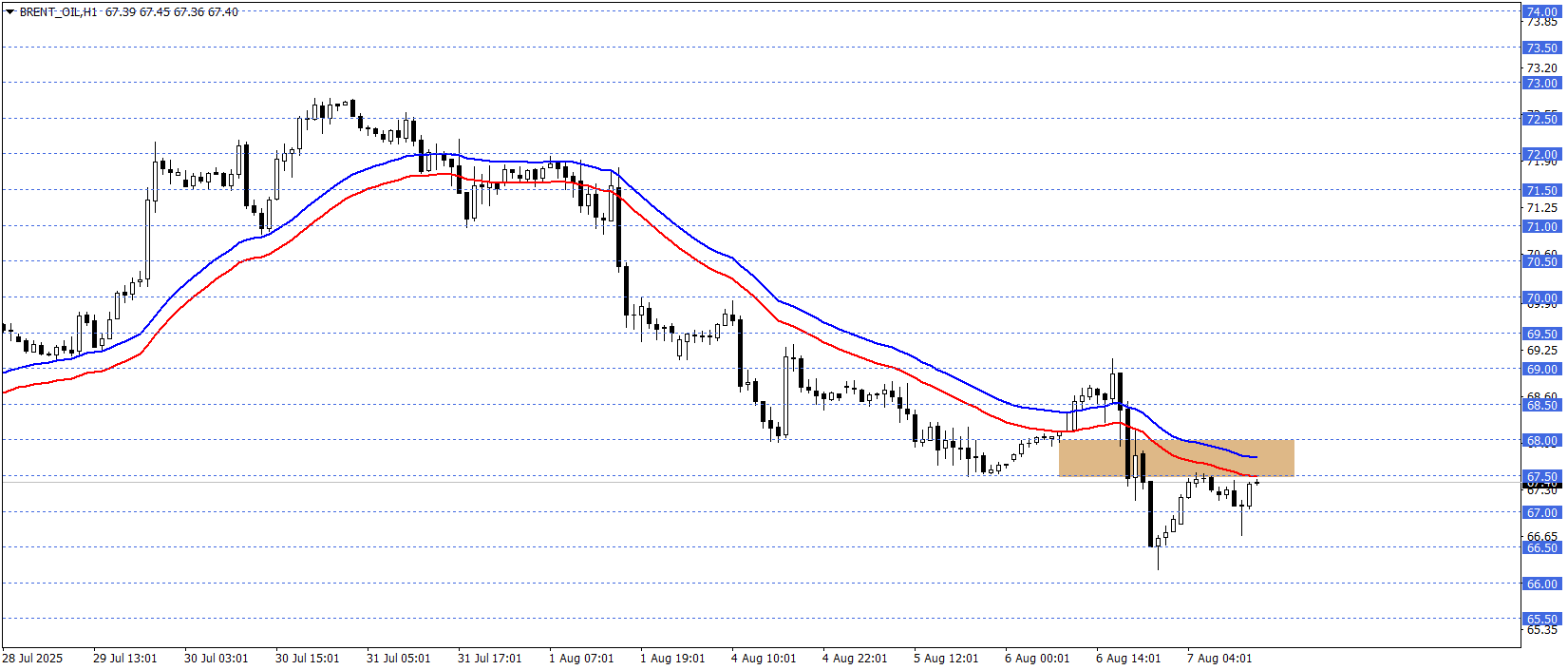Click the 72.50 price level label

point(1541,119)
